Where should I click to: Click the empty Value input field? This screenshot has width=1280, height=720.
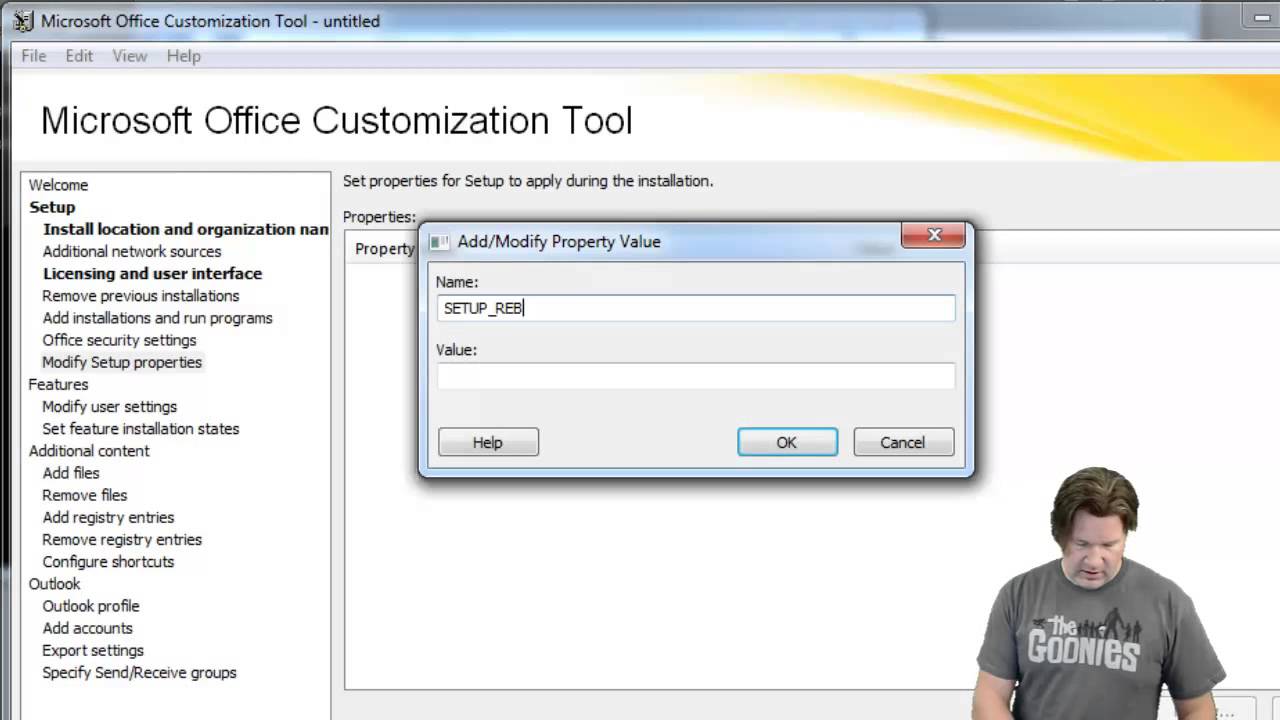click(x=696, y=376)
